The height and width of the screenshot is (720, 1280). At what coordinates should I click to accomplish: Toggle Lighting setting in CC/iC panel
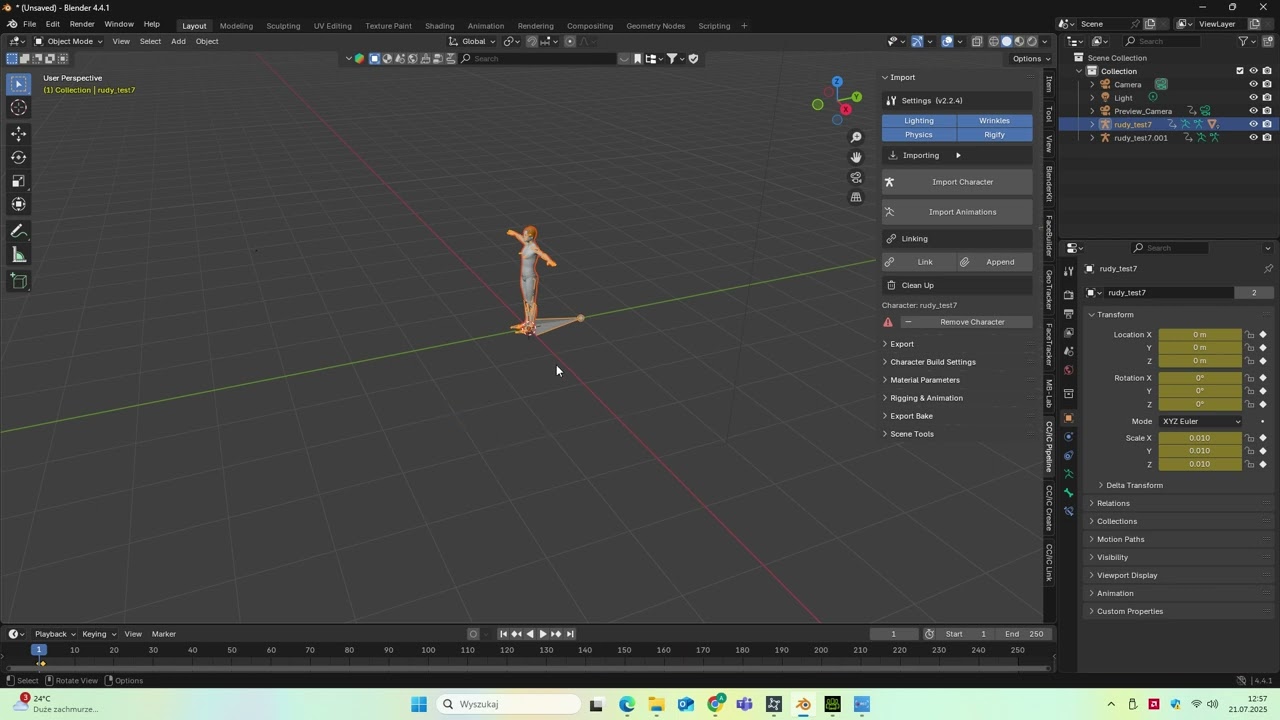919,121
